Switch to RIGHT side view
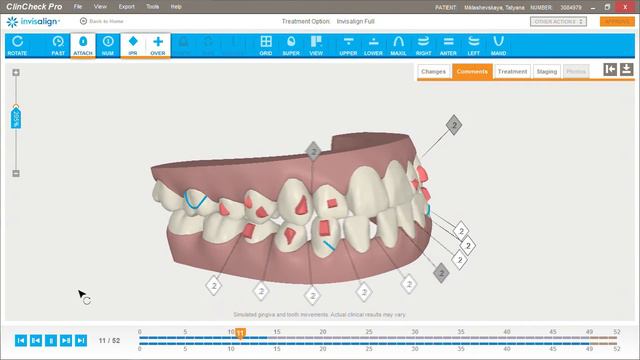 (x=423, y=45)
